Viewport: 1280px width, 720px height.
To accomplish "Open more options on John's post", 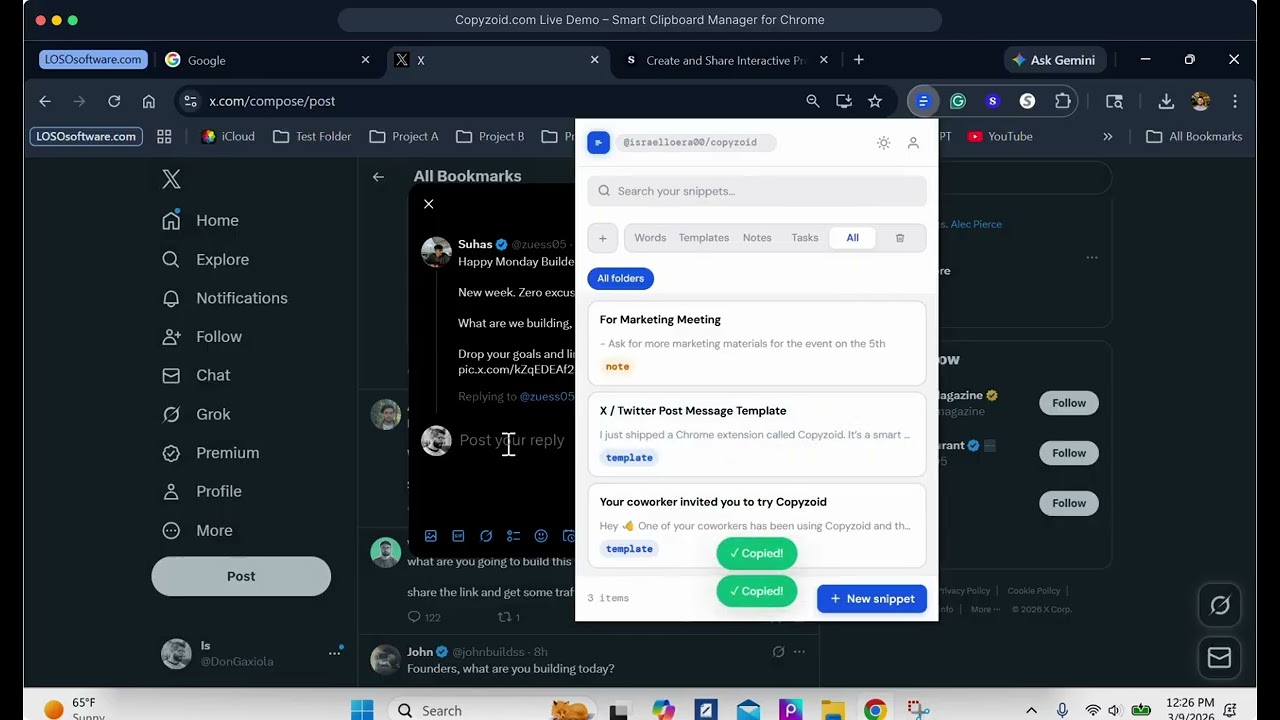I will point(799,652).
